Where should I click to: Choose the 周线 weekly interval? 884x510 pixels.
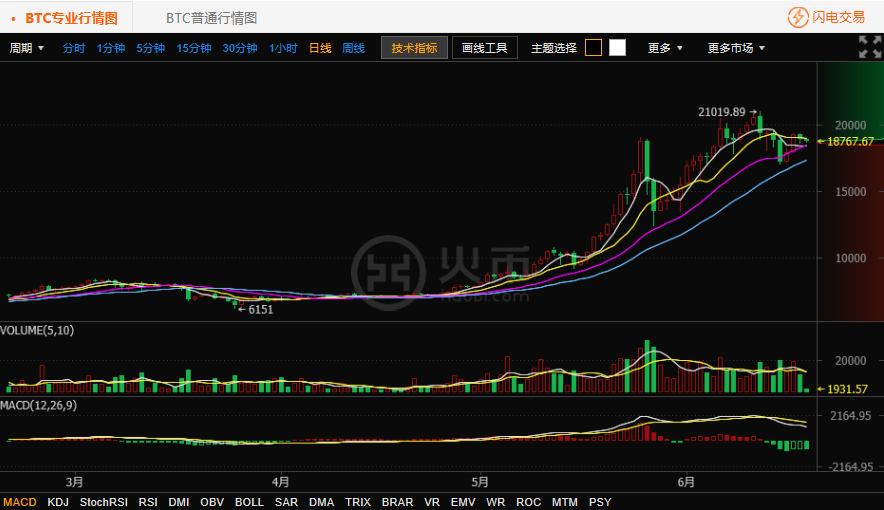coord(353,48)
